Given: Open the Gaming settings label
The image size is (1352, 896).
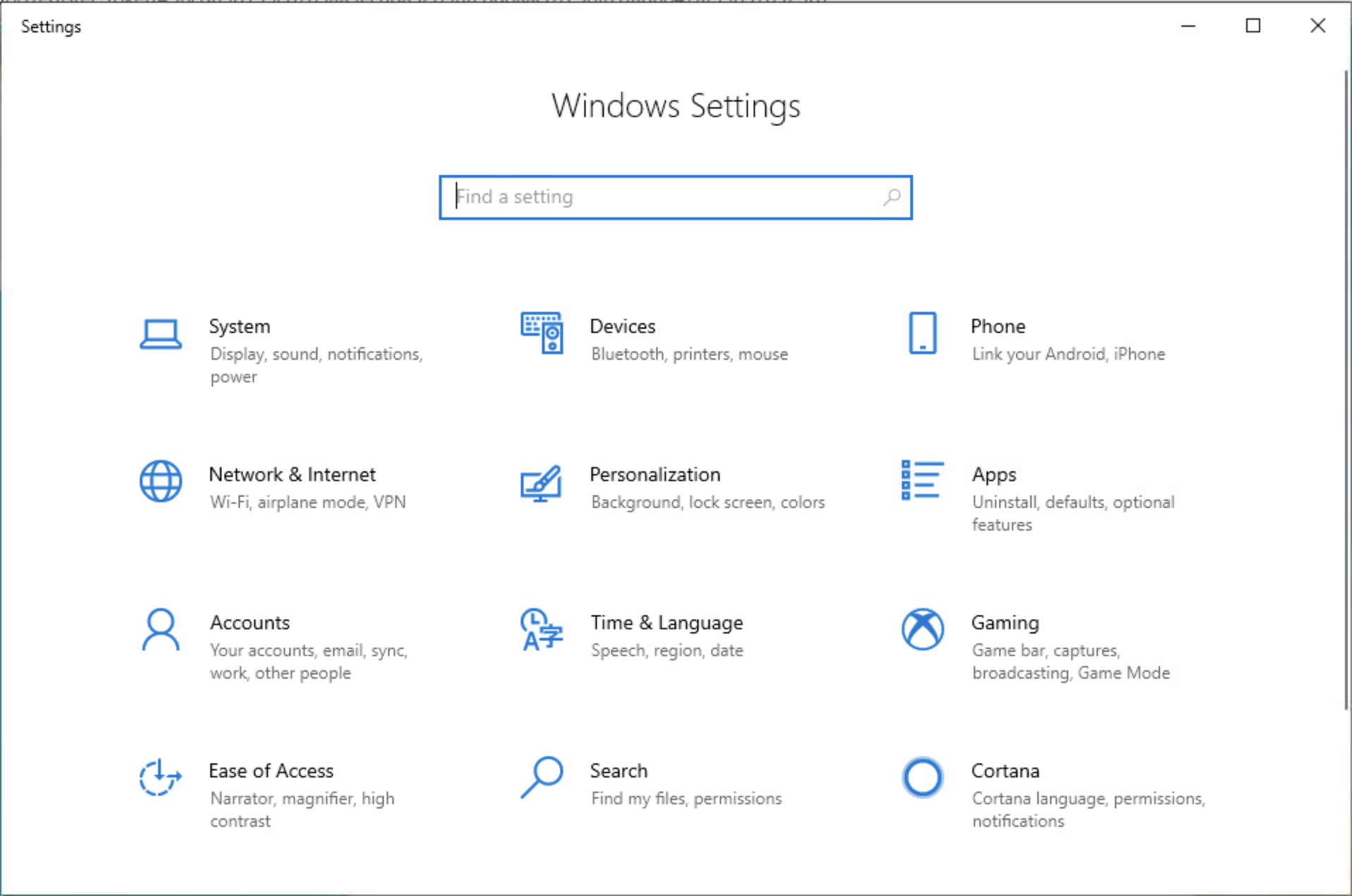Looking at the screenshot, I should [x=1005, y=623].
